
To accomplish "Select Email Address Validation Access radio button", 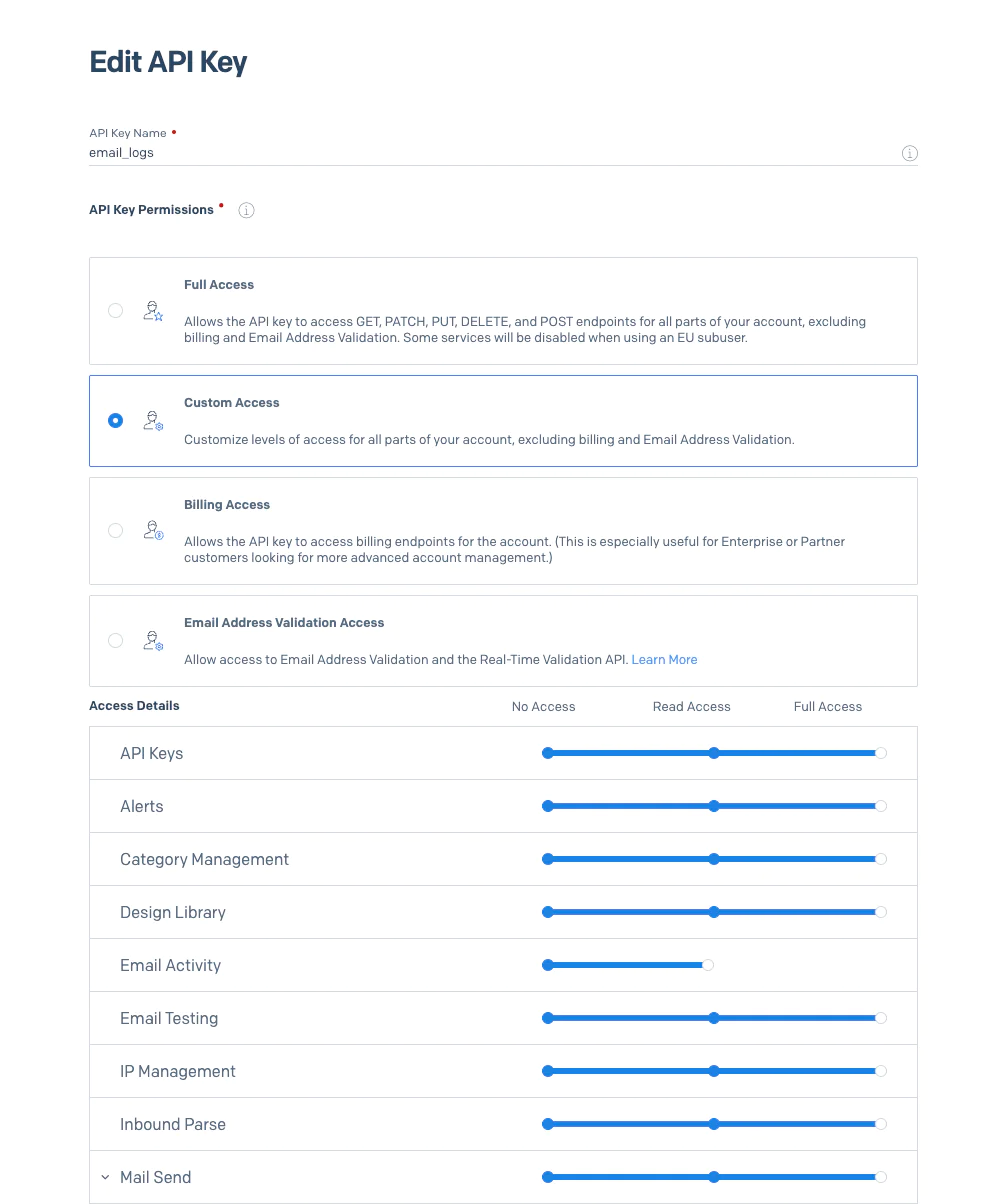I will pyautogui.click(x=116, y=641).
